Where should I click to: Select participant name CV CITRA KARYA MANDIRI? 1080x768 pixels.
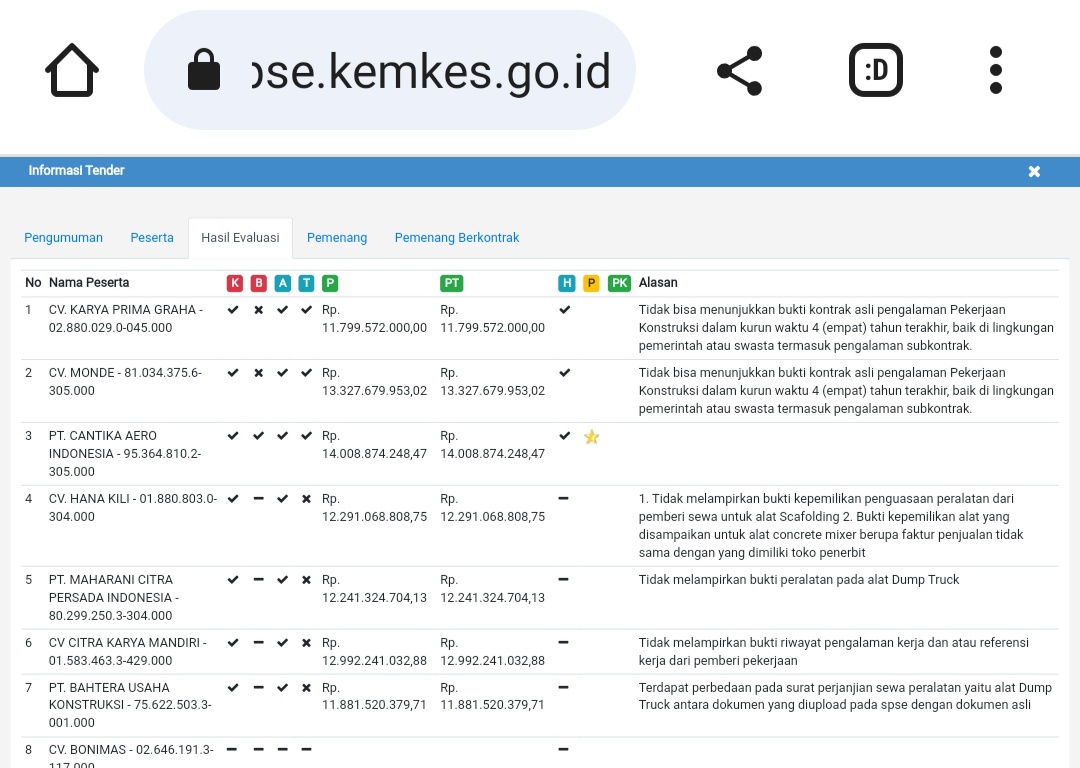128,652
